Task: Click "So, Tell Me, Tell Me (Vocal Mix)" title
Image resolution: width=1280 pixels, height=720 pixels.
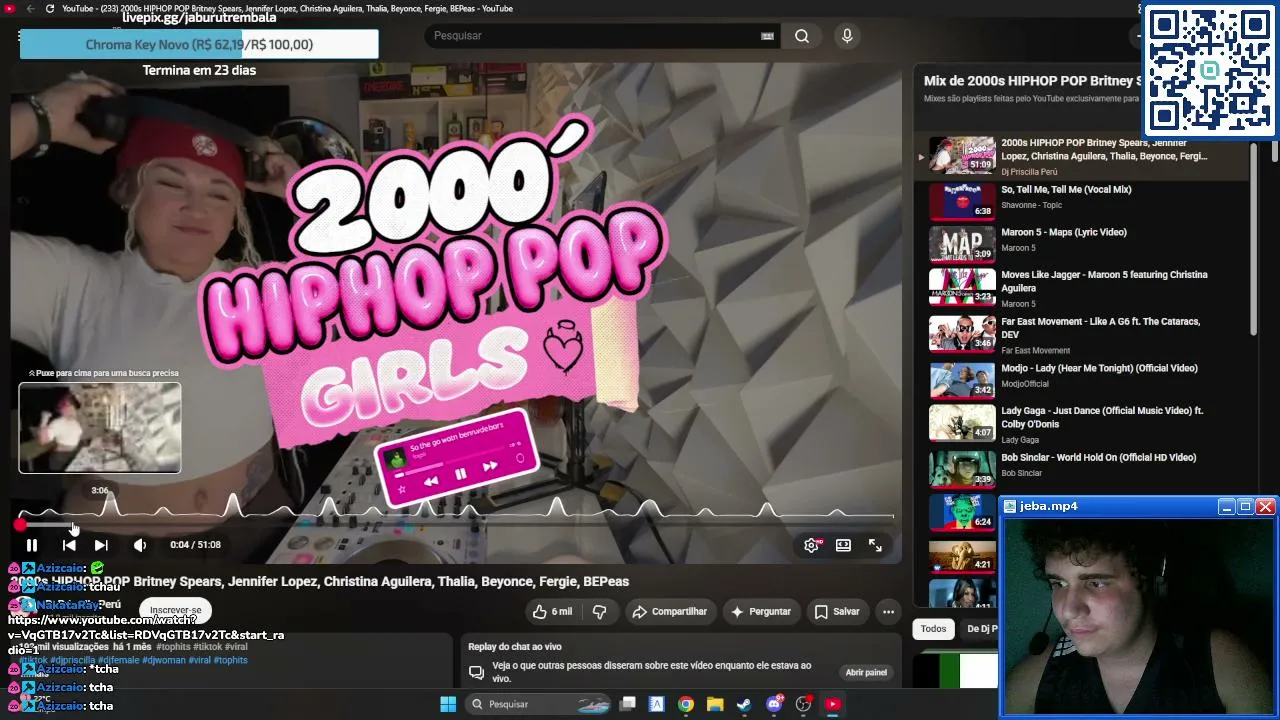Action: click(1066, 190)
